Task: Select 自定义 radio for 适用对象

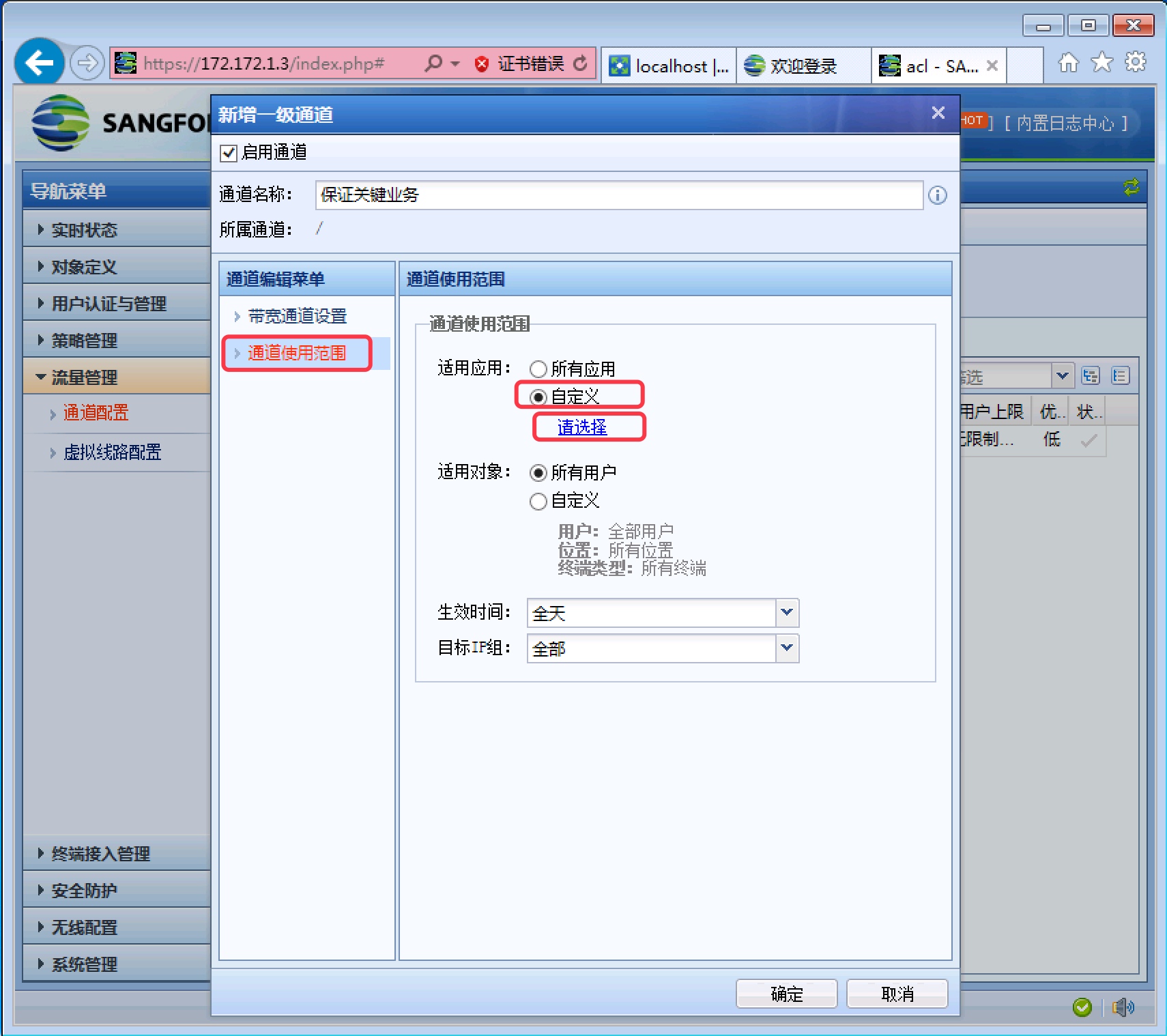Action: [x=538, y=502]
